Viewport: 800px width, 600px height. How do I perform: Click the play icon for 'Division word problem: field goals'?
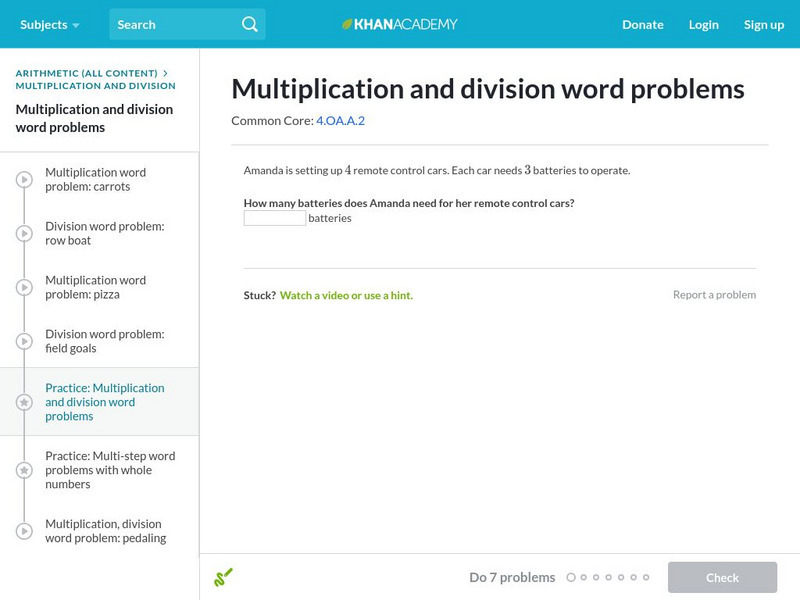point(22,341)
